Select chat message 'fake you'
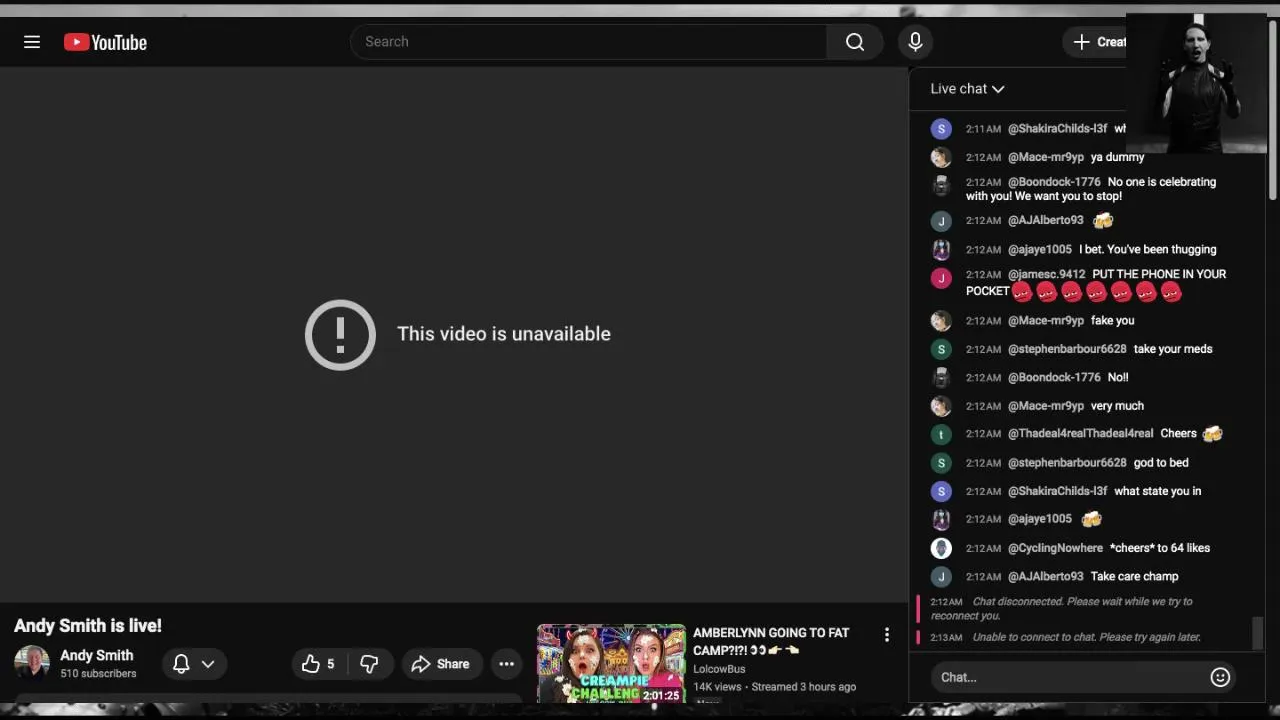The height and width of the screenshot is (720, 1280). [1112, 321]
